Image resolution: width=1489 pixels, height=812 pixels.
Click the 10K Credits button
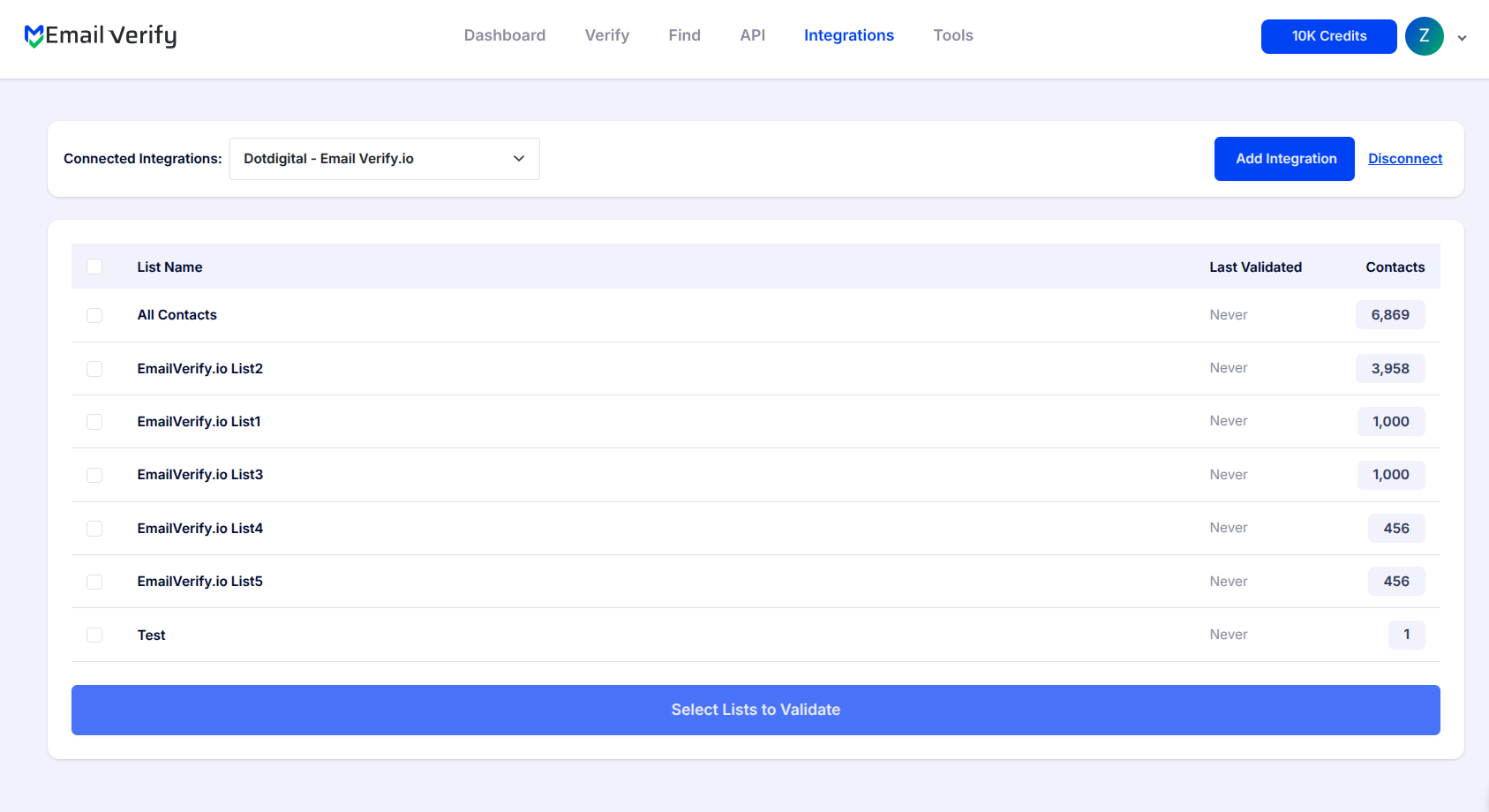[1329, 36]
